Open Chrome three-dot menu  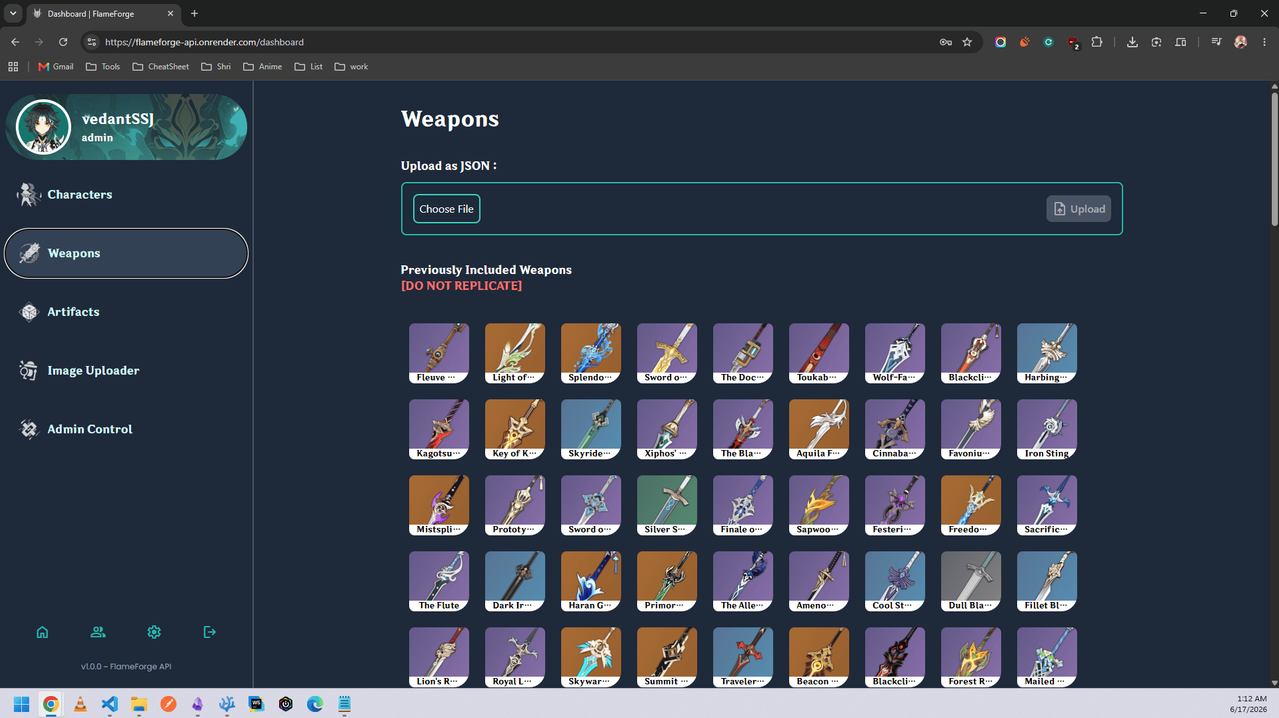pos(1265,42)
